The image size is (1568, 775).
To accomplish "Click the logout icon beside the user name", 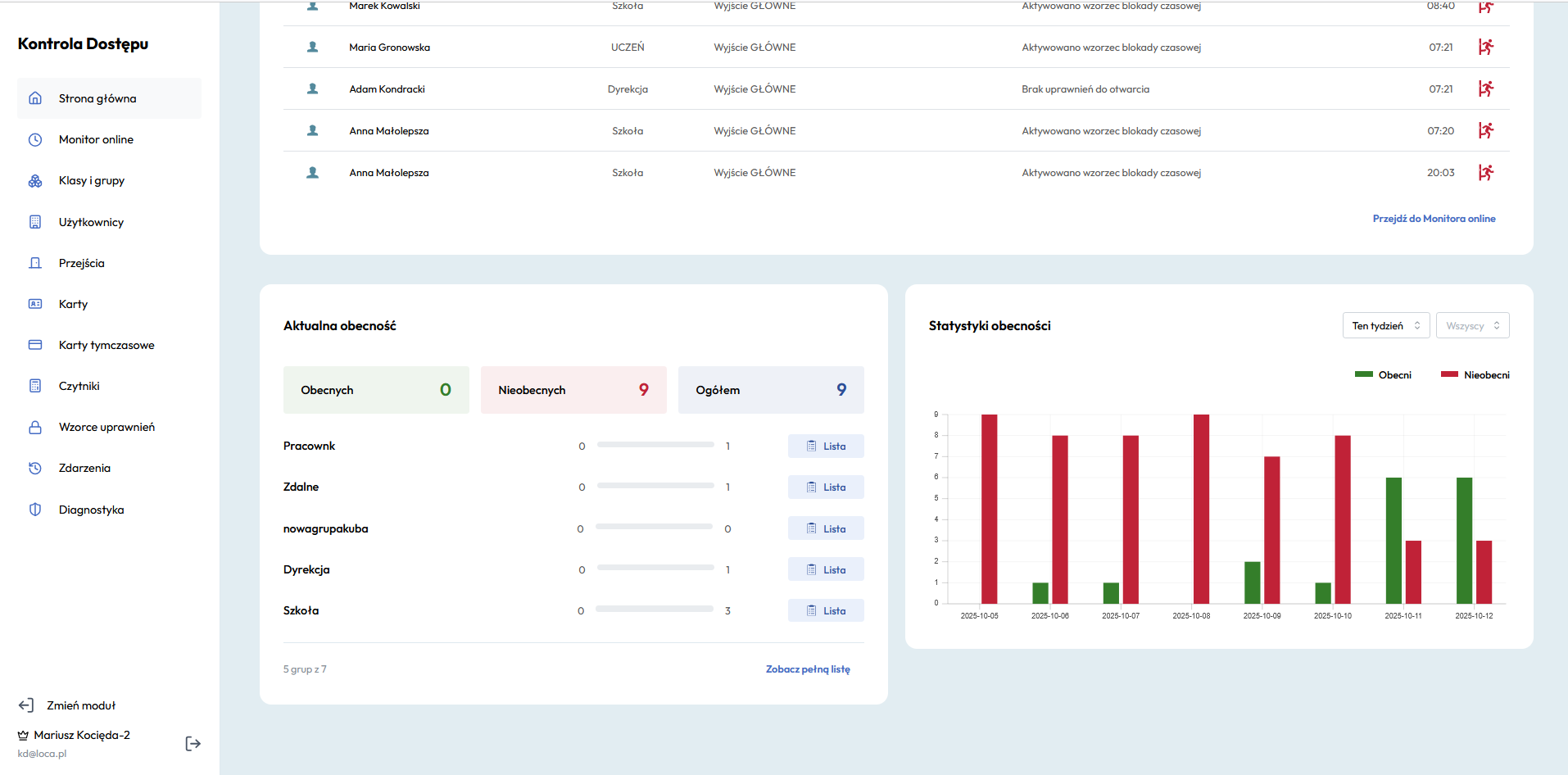I will point(193,744).
